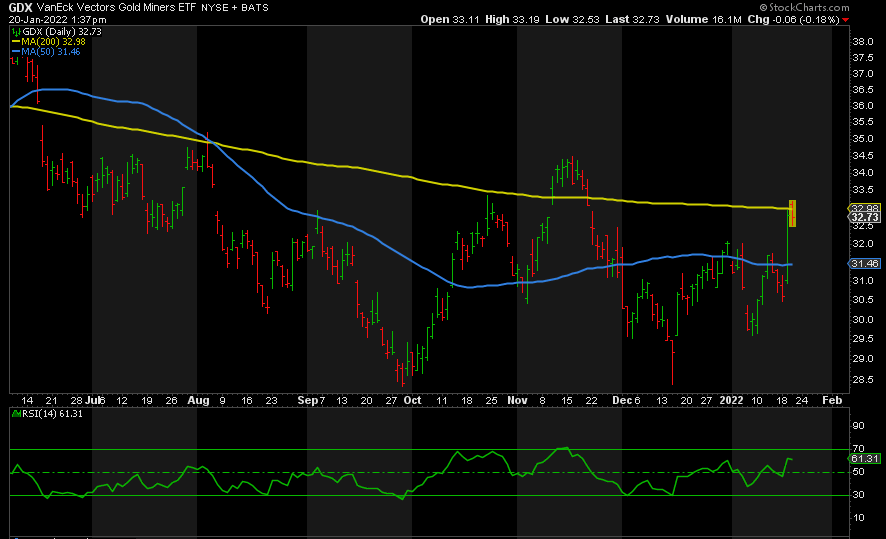Click the Last 32.73 header value
The image size is (886, 539).
(632, 19)
